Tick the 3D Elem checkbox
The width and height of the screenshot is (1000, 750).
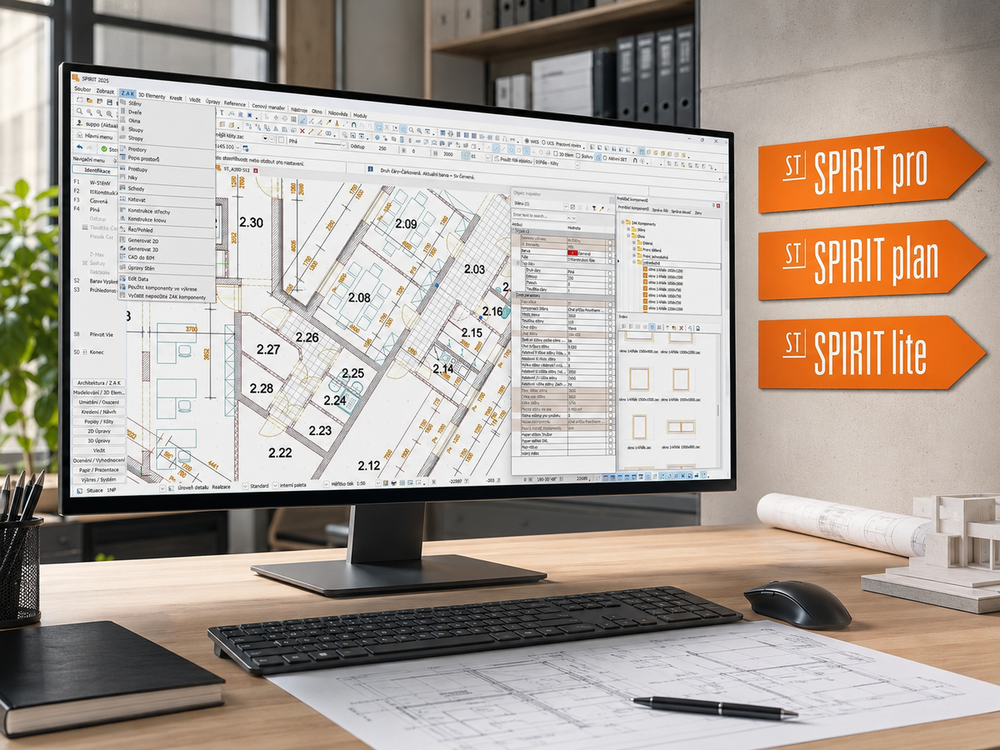click(x=555, y=154)
